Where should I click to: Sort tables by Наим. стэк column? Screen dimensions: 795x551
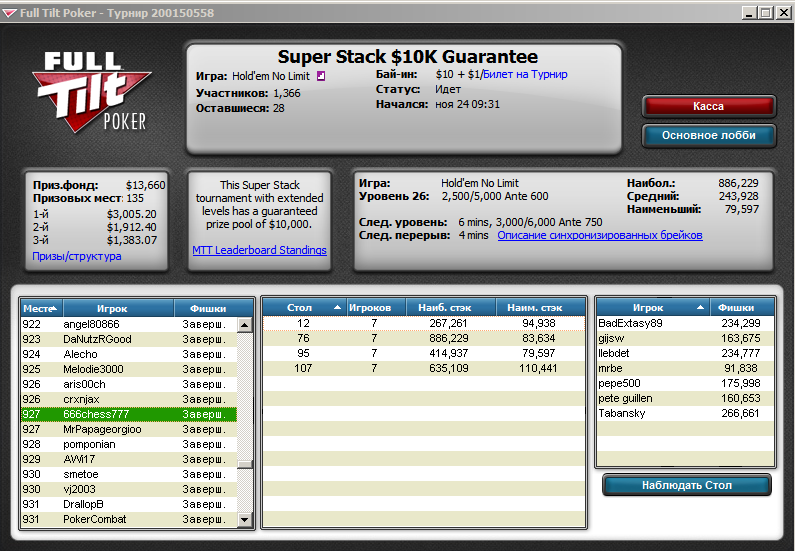(x=540, y=307)
